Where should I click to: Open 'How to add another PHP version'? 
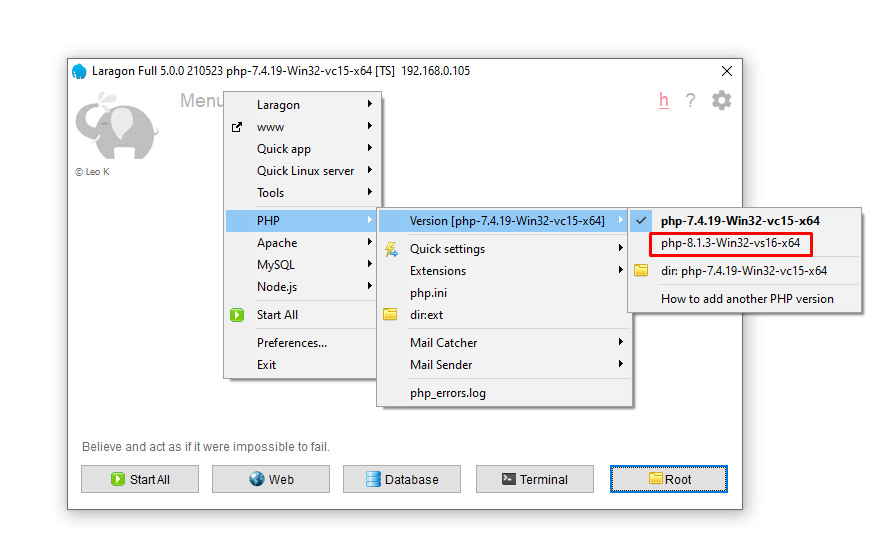[745, 299]
